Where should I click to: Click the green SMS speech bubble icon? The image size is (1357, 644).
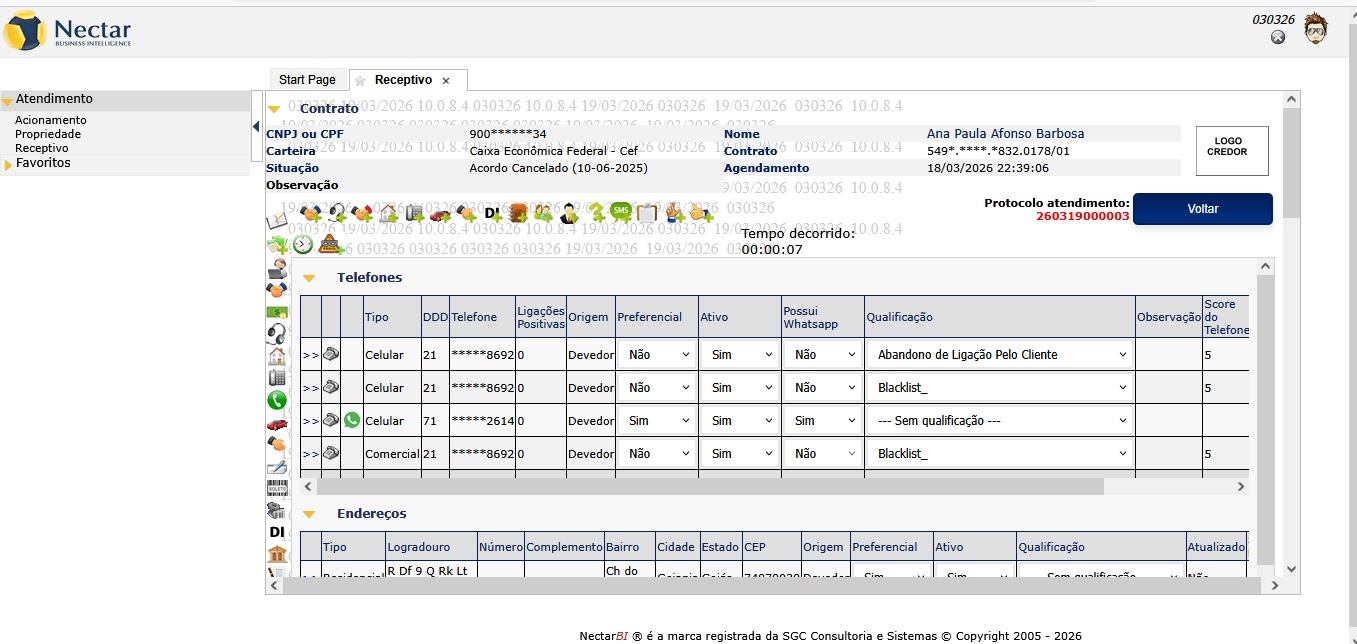pyautogui.click(x=621, y=212)
